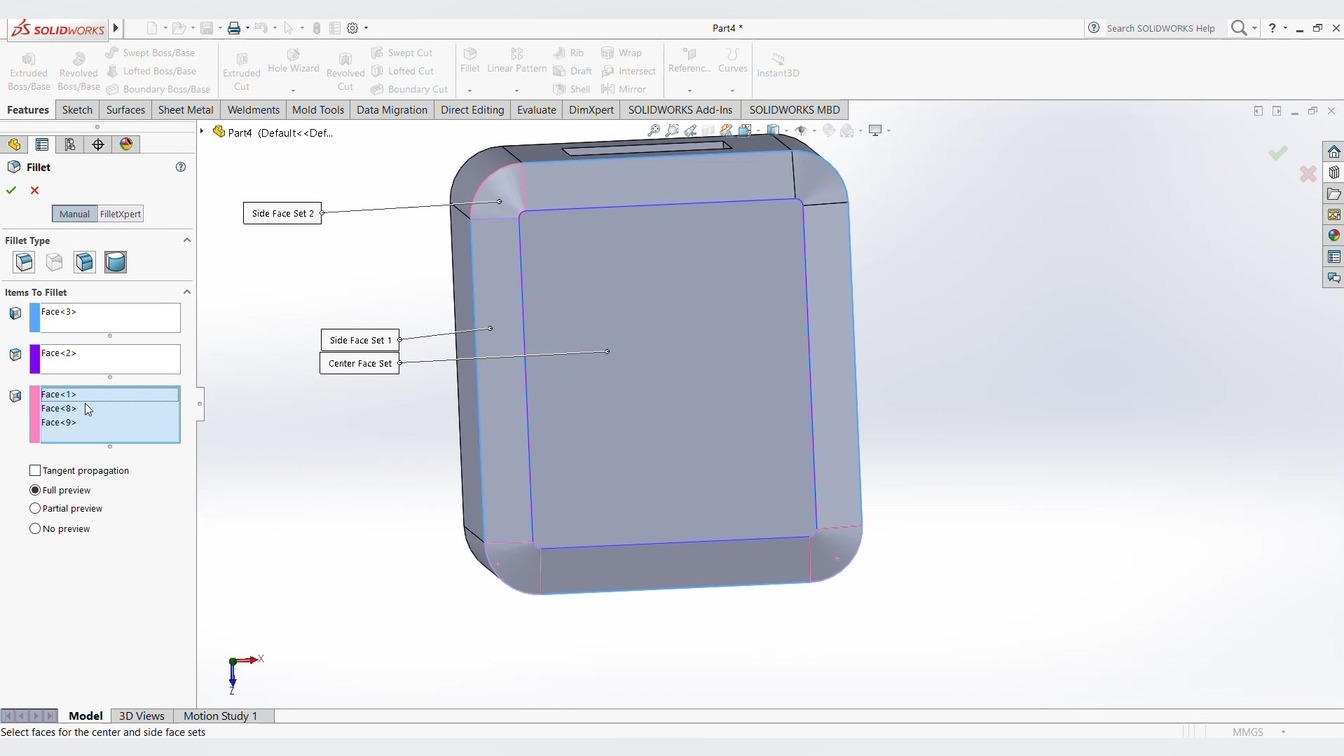Open the Evaluate tab
The image size is (1344, 756).
pyautogui.click(x=536, y=110)
